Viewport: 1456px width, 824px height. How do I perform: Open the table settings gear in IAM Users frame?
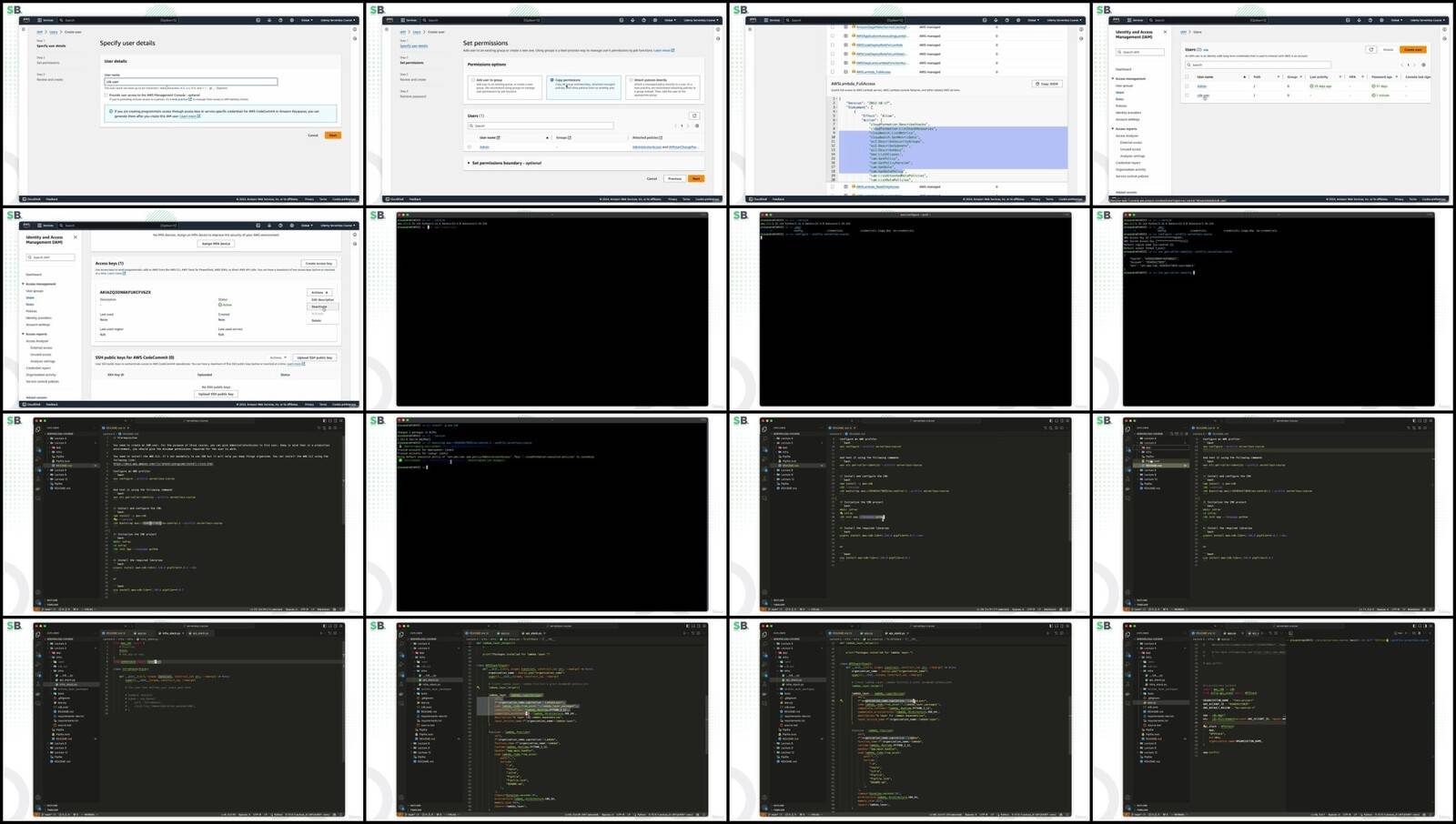tap(1423, 65)
